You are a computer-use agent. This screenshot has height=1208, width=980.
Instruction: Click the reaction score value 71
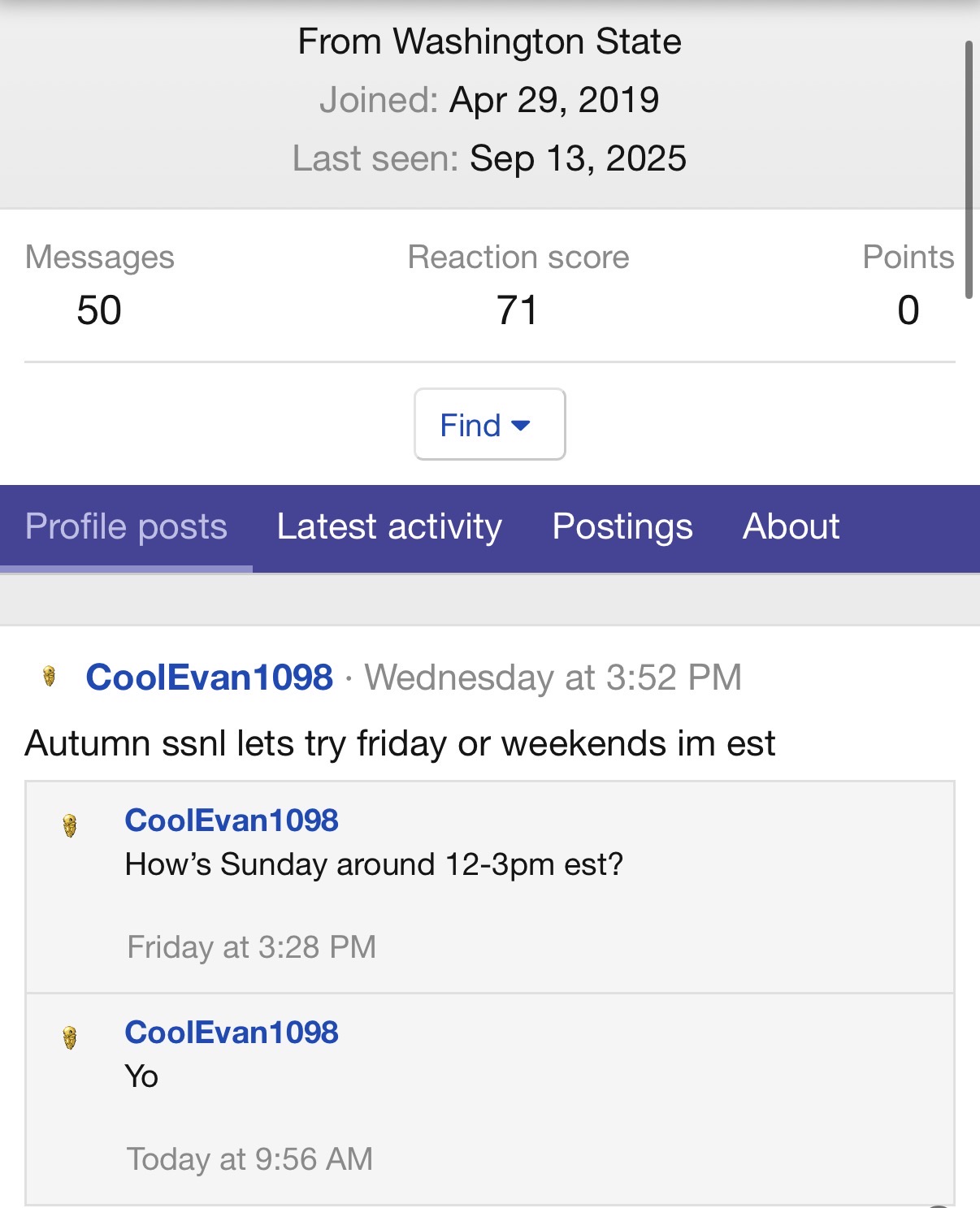518,310
